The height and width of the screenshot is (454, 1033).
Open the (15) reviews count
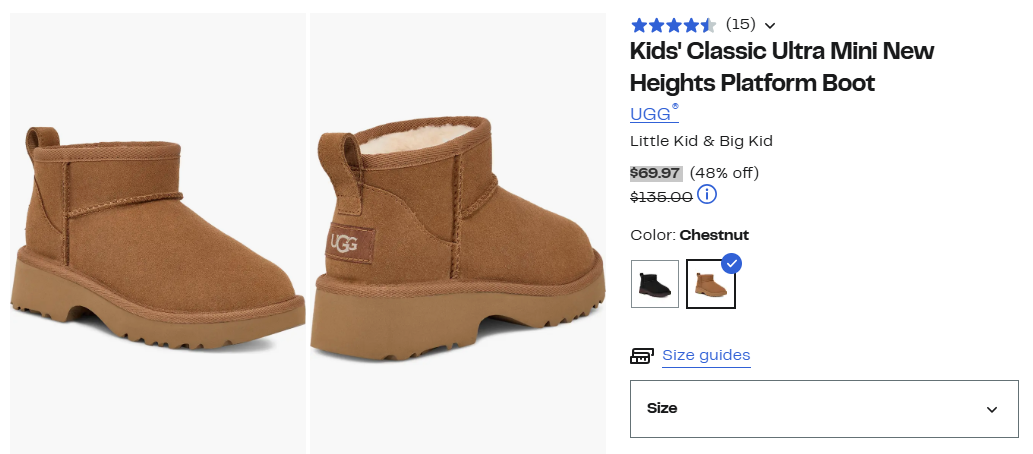tap(740, 24)
